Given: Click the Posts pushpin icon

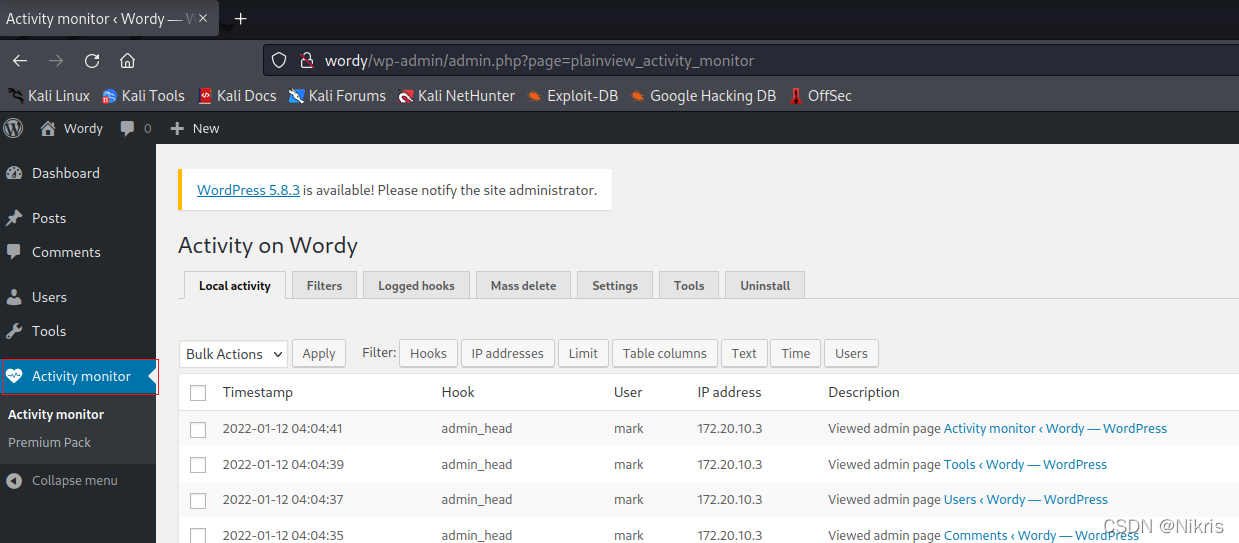Looking at the screenshot, I should (14, 218).
